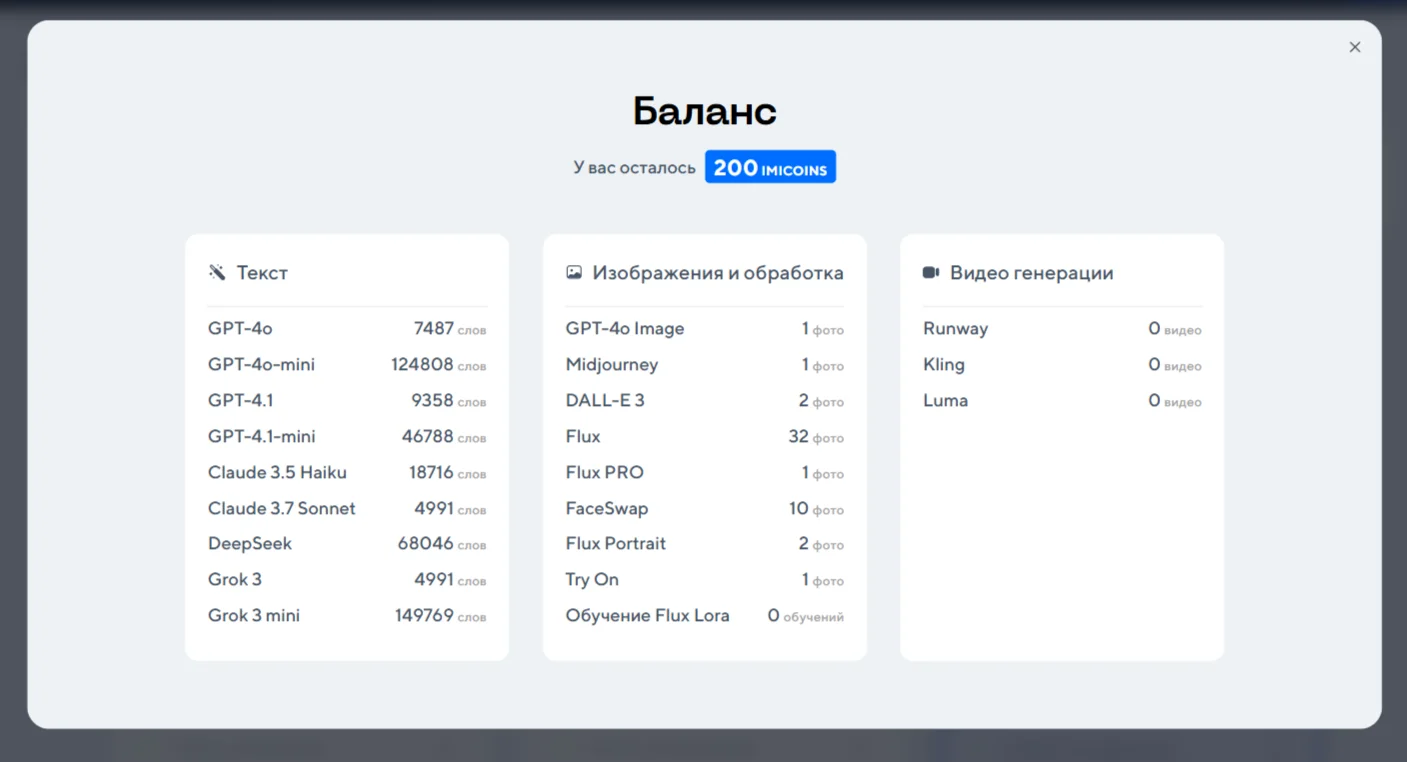Click the 200 IMICOINS balance badge

click(x=770, y=167)
